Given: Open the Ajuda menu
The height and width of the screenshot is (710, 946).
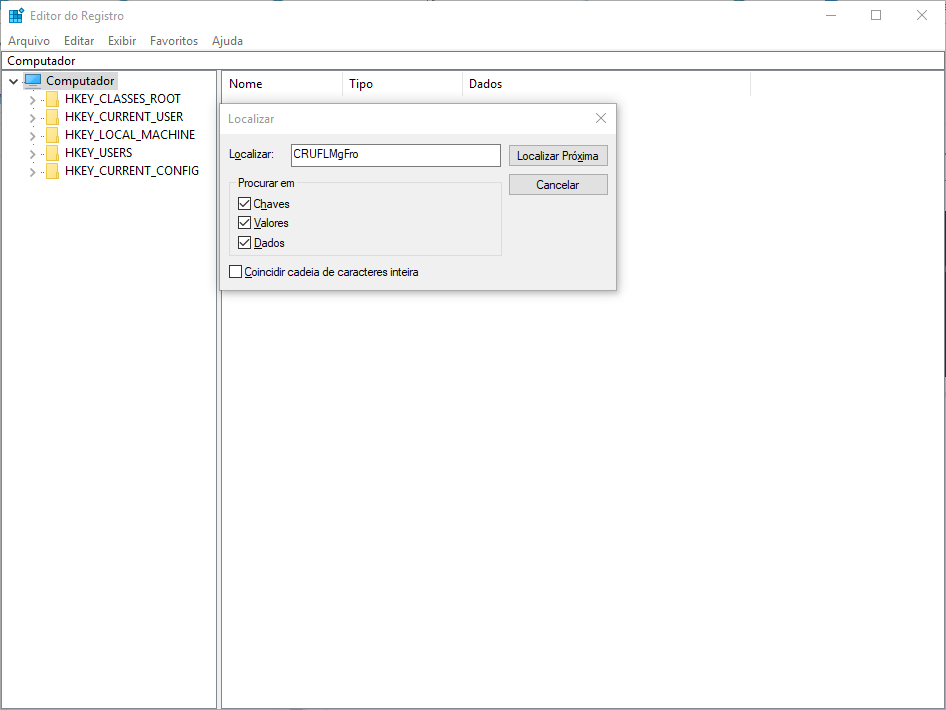Looking at the screenshot, I should pos(227,40).
